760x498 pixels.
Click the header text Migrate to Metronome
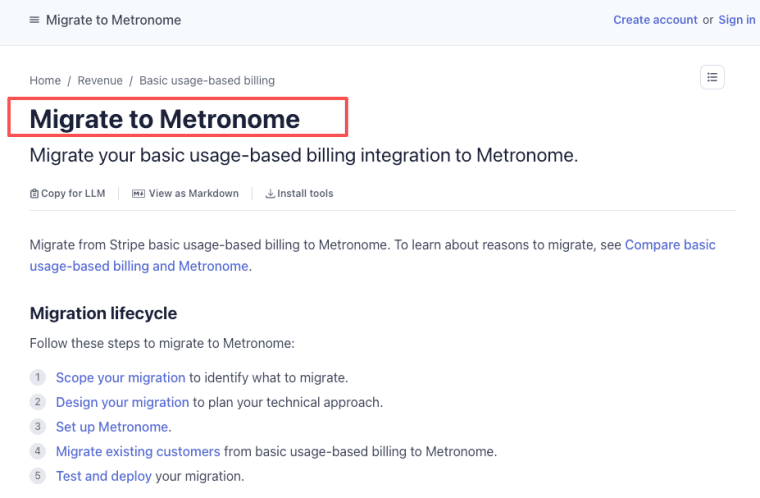113,20
